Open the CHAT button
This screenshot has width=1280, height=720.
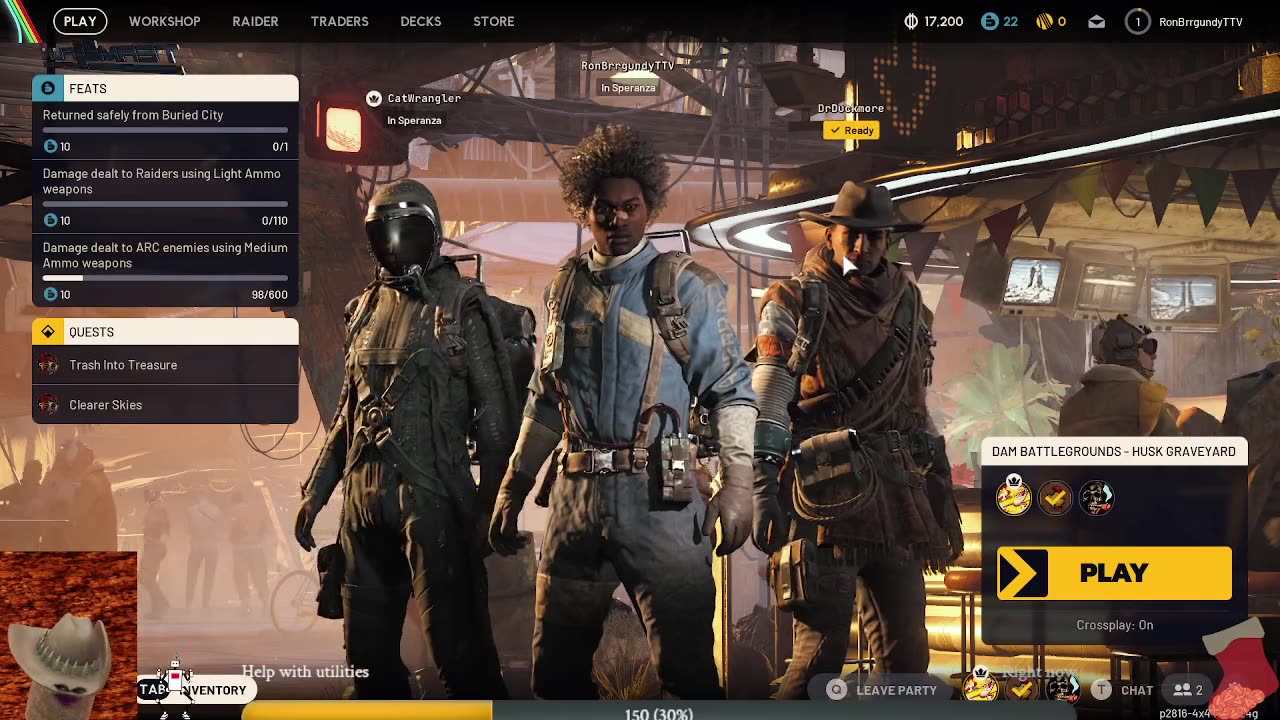(1137, 690)
